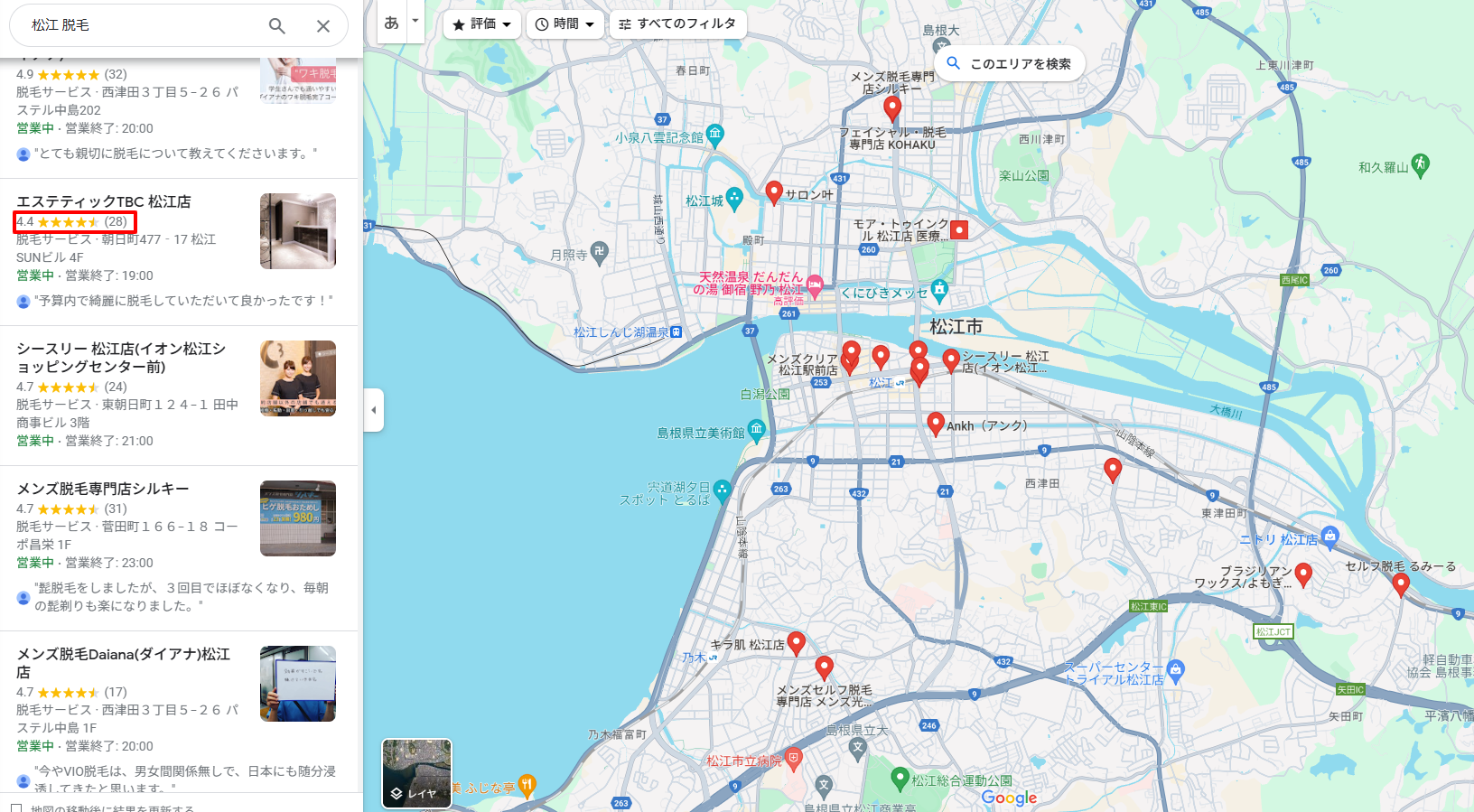The width and height of the screenshot is (1474, 812).
Task: Click the red pin for メンズ脱毛専門店シルキー
Action: (891, 108)
